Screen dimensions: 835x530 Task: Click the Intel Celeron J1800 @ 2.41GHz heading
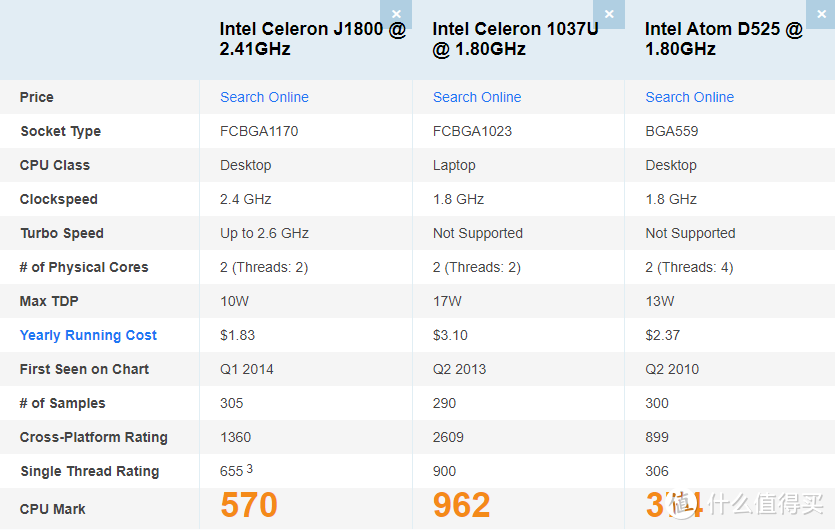(312, 39)
